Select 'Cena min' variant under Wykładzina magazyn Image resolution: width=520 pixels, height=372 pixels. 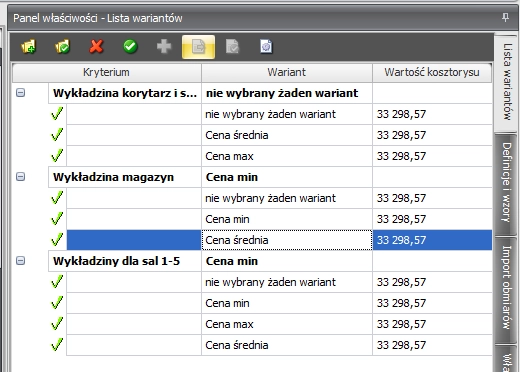287,219
